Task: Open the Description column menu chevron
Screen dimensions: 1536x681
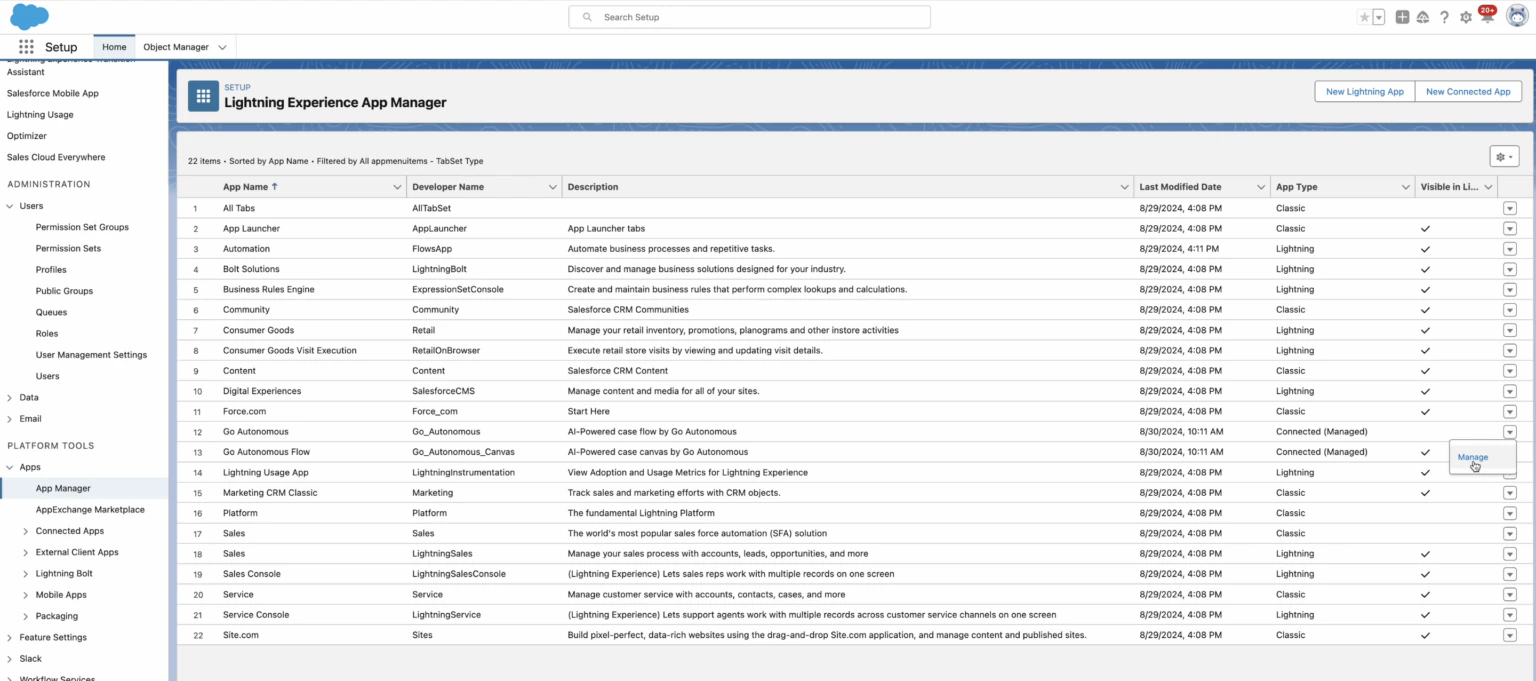Action: 1124,187
